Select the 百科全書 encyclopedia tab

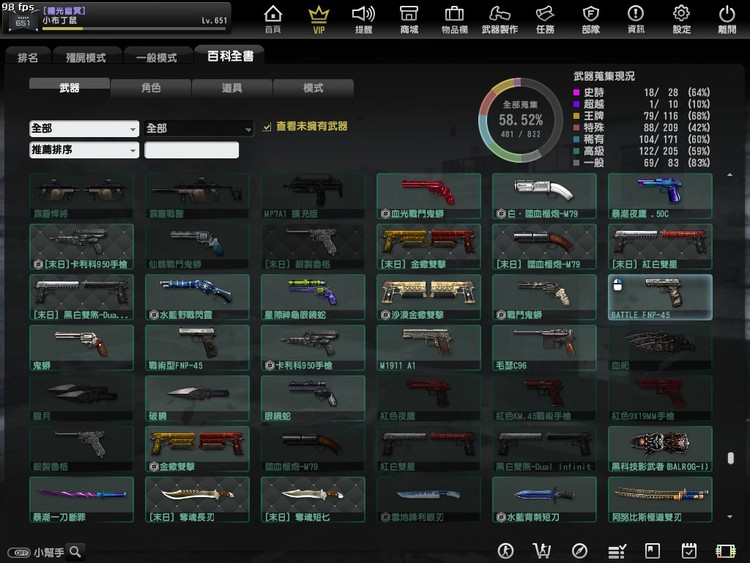tap(230, 55)
